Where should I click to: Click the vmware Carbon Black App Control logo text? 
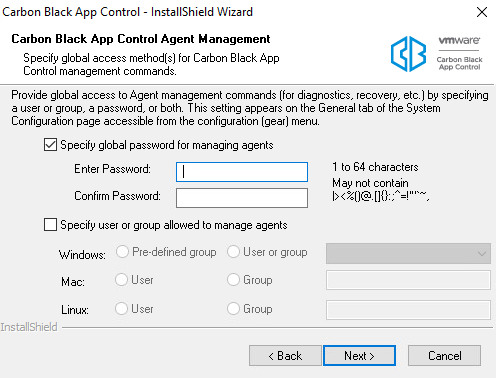460,53
